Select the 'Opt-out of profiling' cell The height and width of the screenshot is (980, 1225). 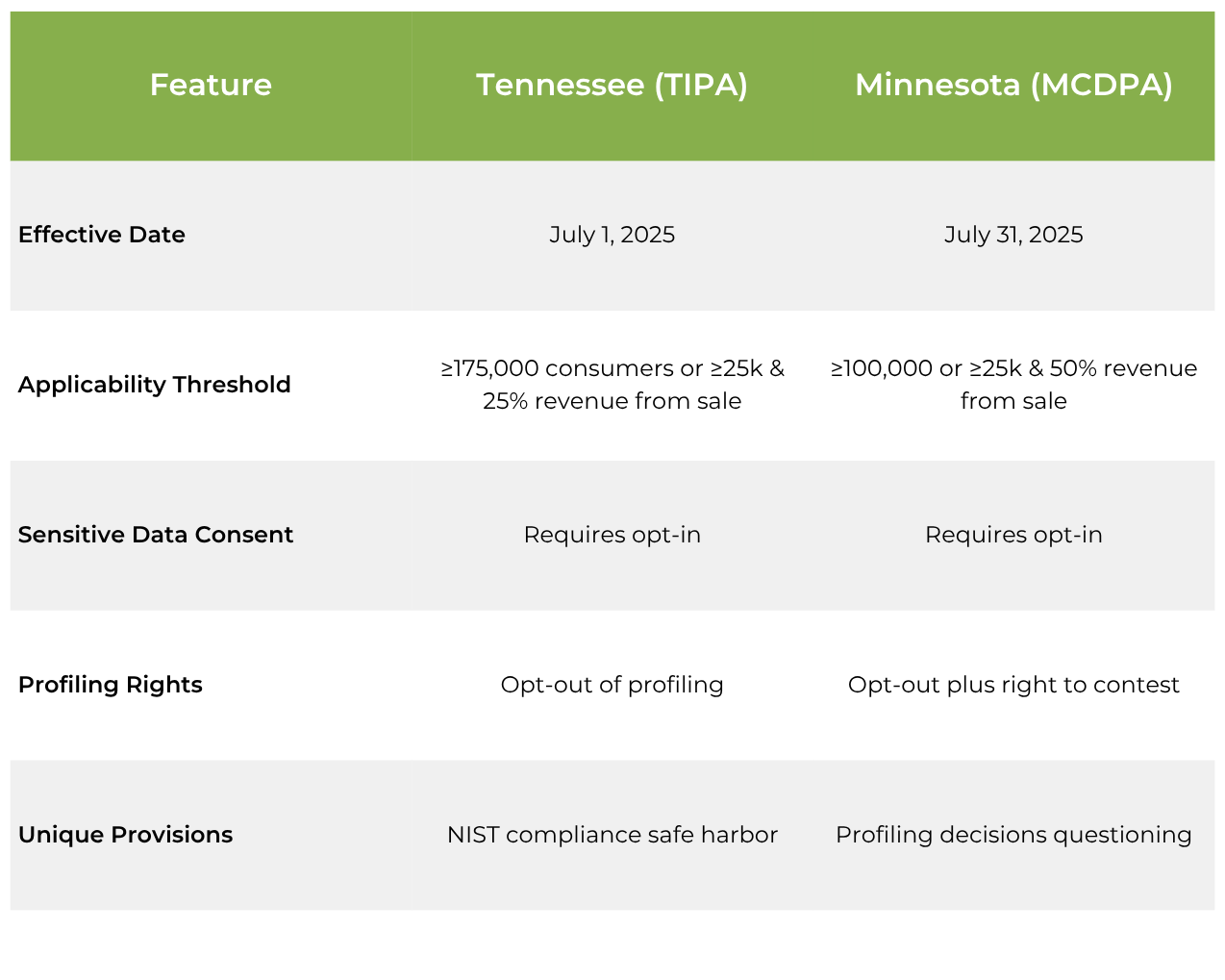(x=612, y=685)
